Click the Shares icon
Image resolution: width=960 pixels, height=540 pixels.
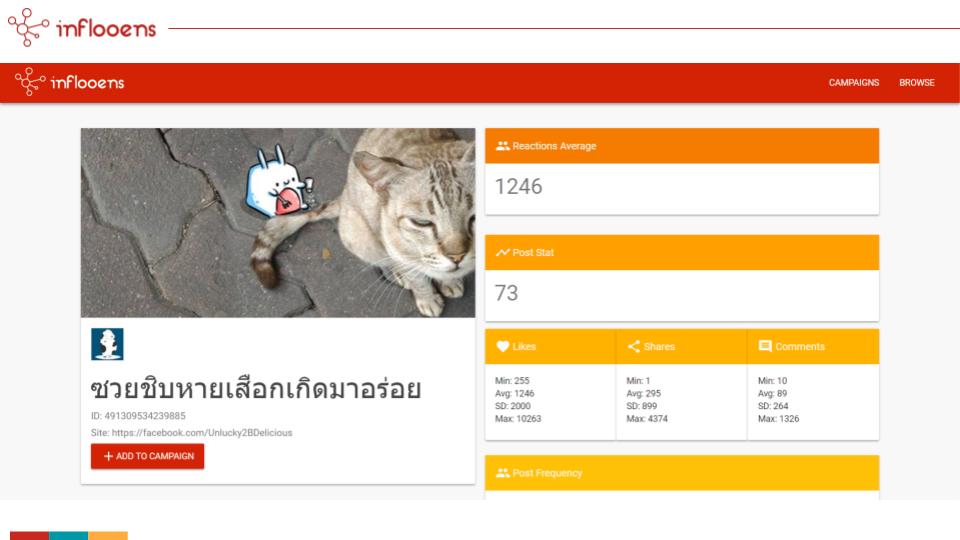point(634,347)
